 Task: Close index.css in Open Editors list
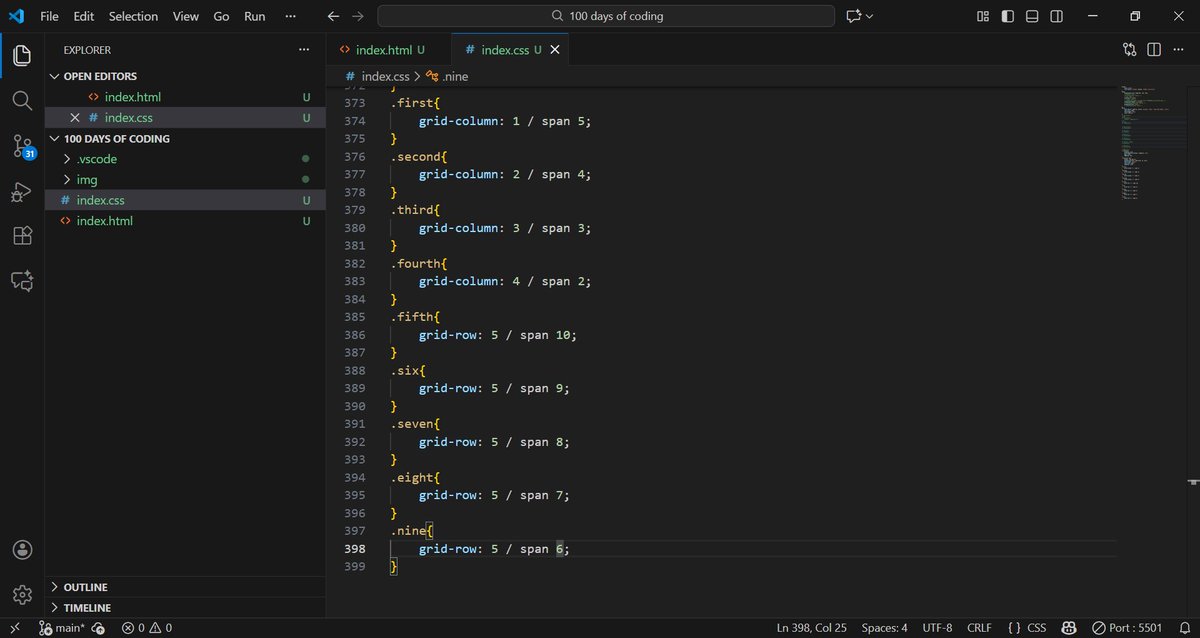coord(74,118)
